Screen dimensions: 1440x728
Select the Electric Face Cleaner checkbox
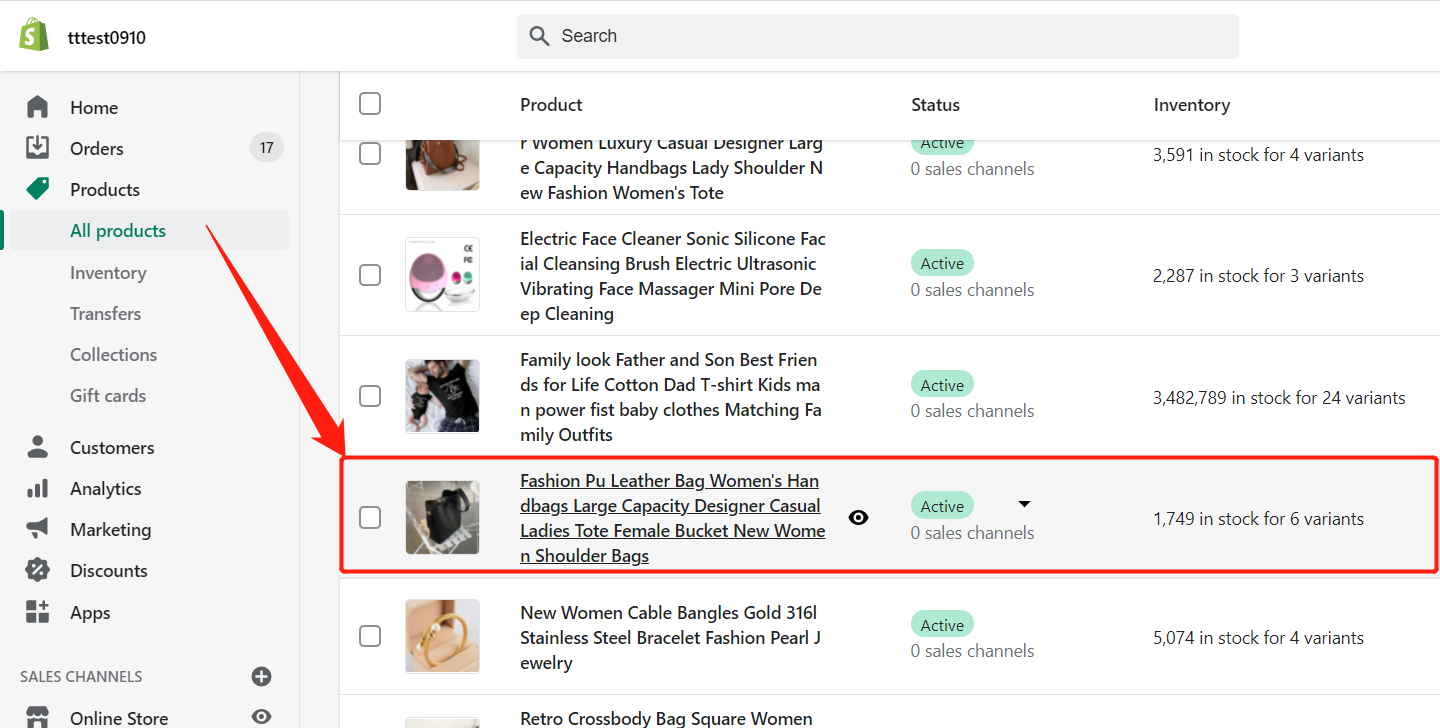click(x=370, y=275)
